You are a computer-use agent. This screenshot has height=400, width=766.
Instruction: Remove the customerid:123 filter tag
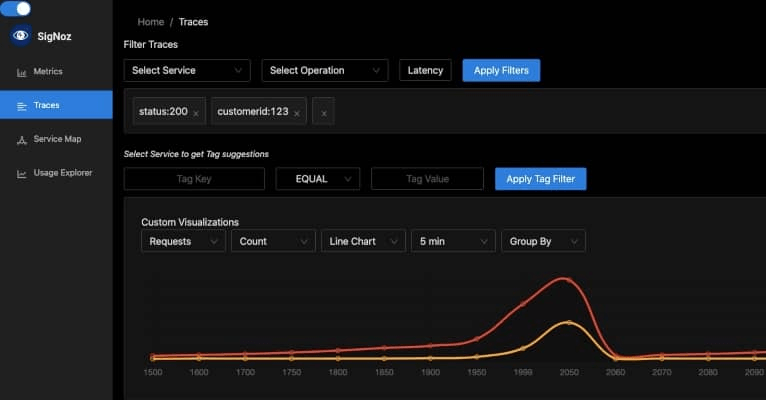297,113
